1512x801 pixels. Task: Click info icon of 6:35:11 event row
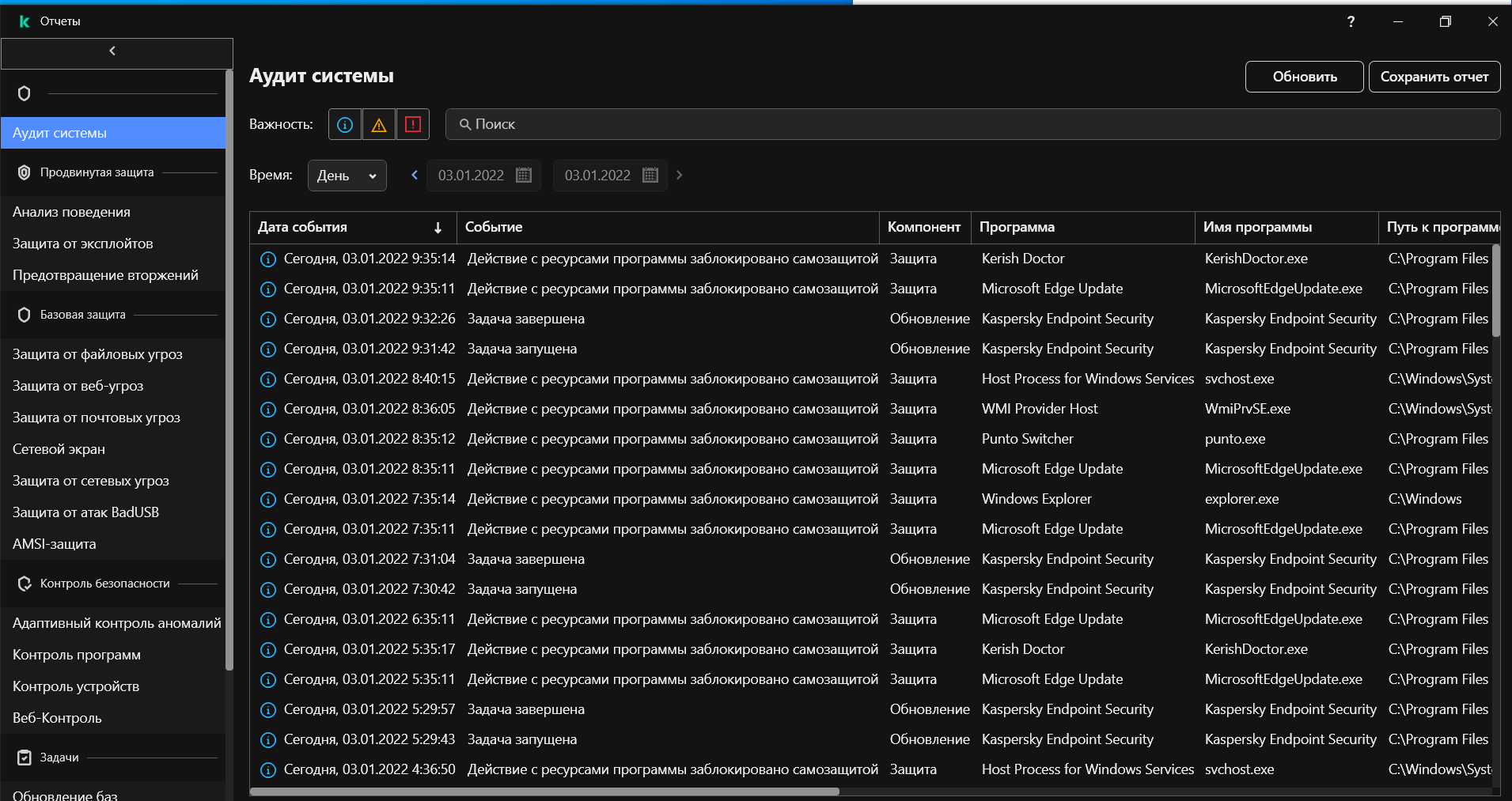click(x=268, y=620)
